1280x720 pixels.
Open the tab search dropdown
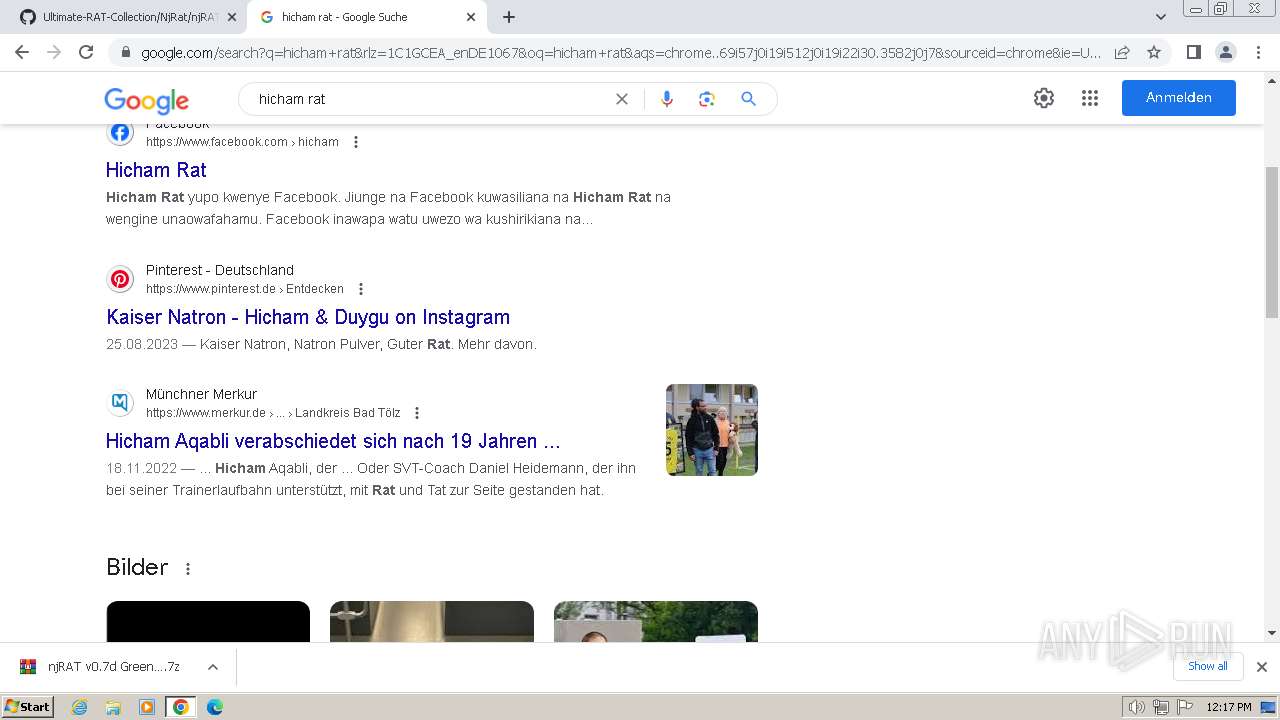pos(1161,17)
